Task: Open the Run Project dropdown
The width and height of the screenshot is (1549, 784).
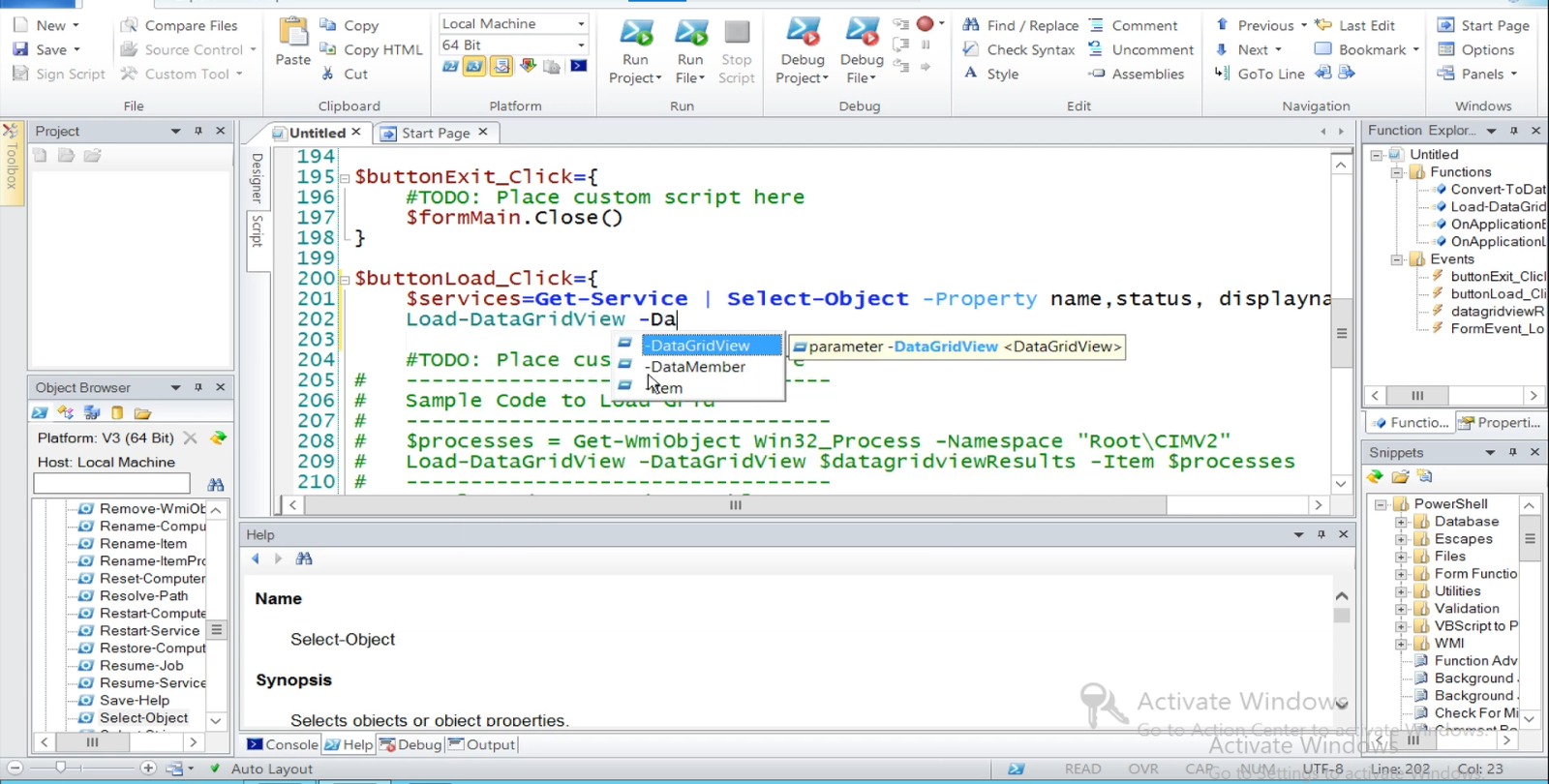Action: (x=635, y=78)
